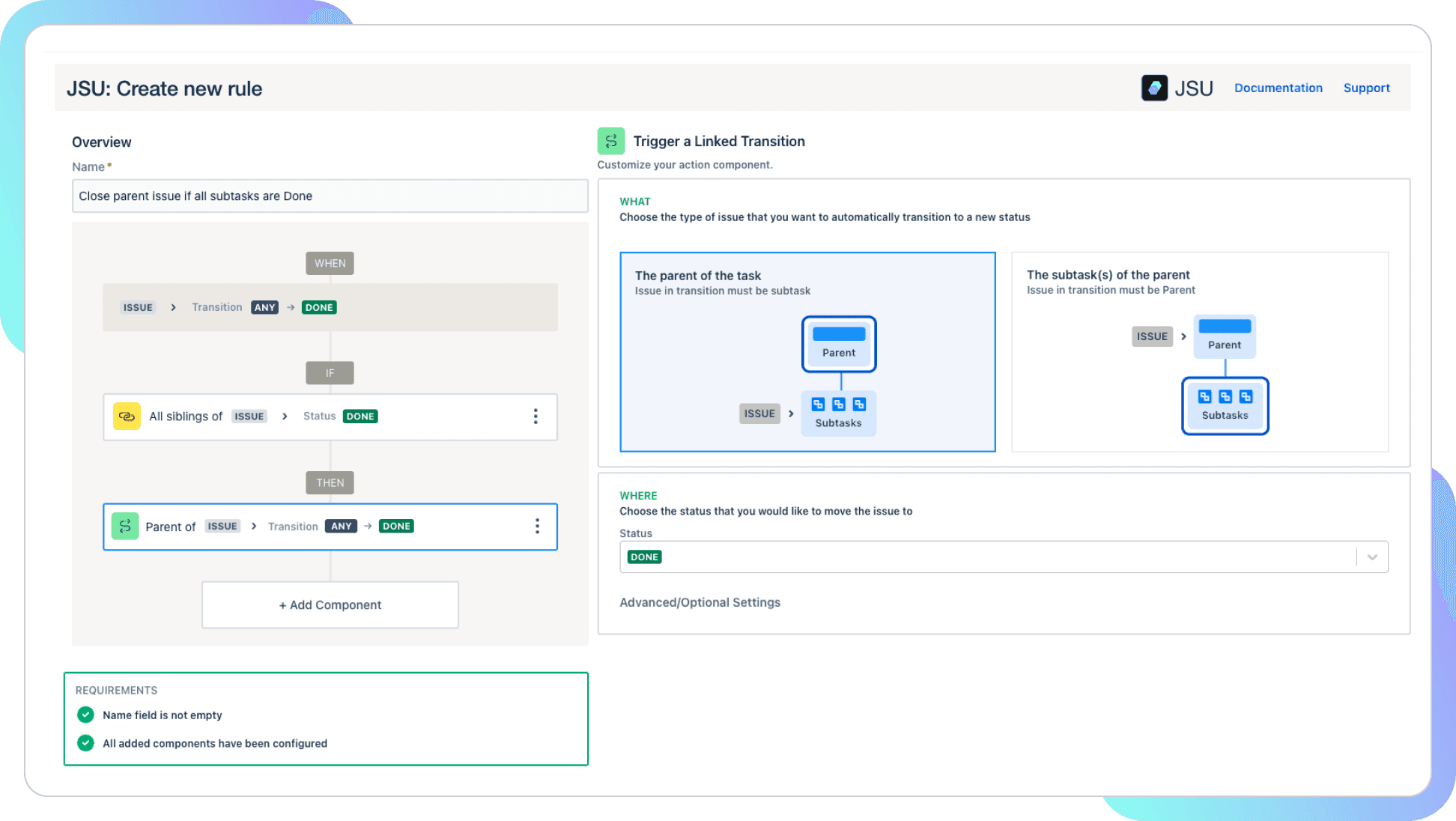
Task: Click the Add Component button
Action: [329, 604]
